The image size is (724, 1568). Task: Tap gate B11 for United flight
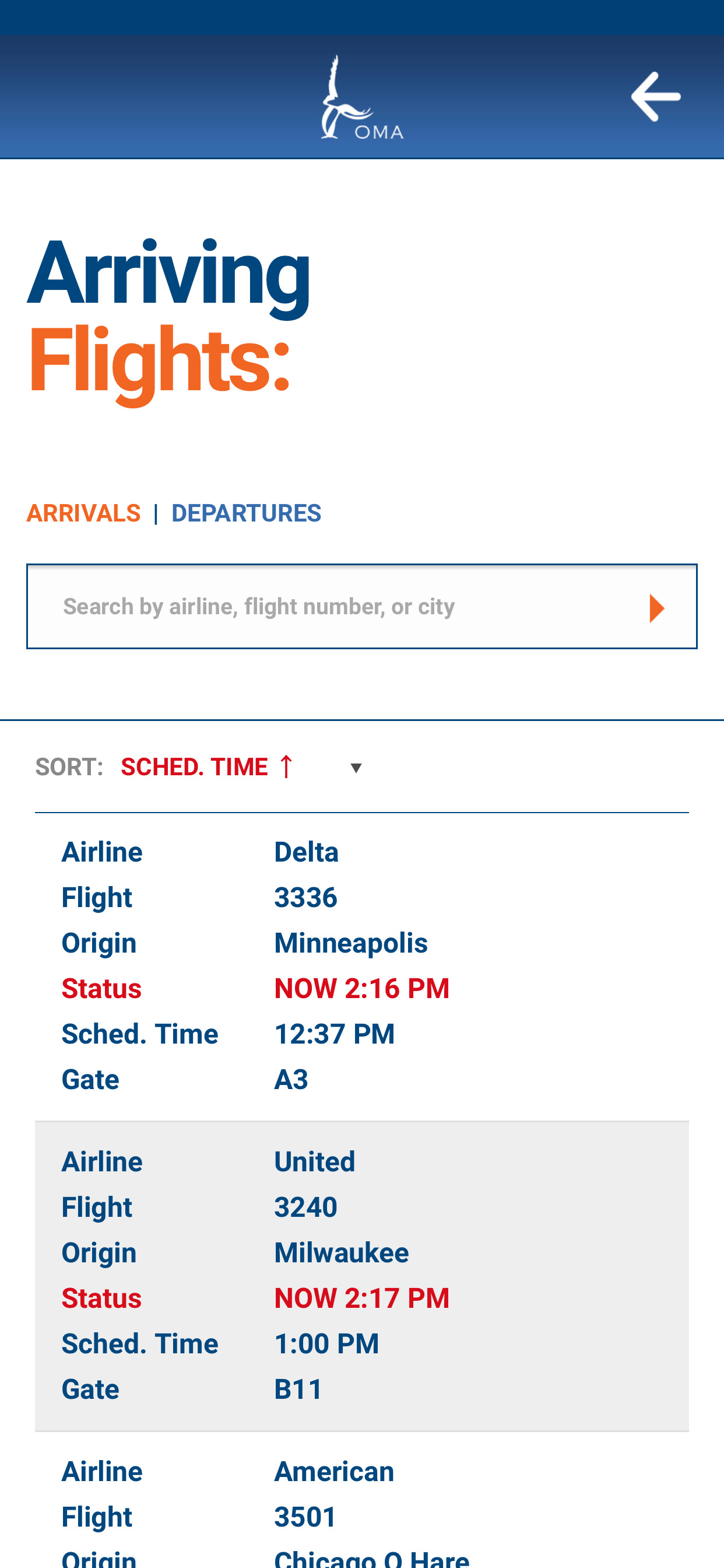click(297, 1389)
